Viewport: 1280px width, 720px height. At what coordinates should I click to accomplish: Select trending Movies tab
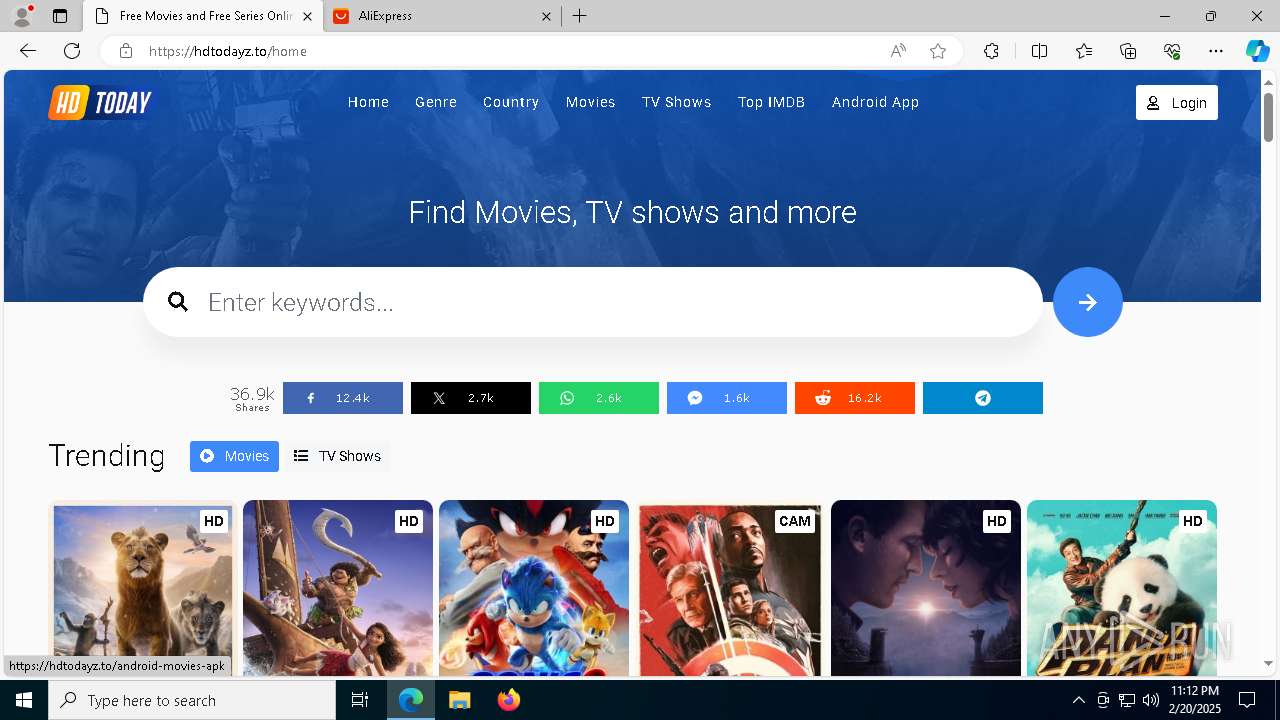[x=234, y=456]
